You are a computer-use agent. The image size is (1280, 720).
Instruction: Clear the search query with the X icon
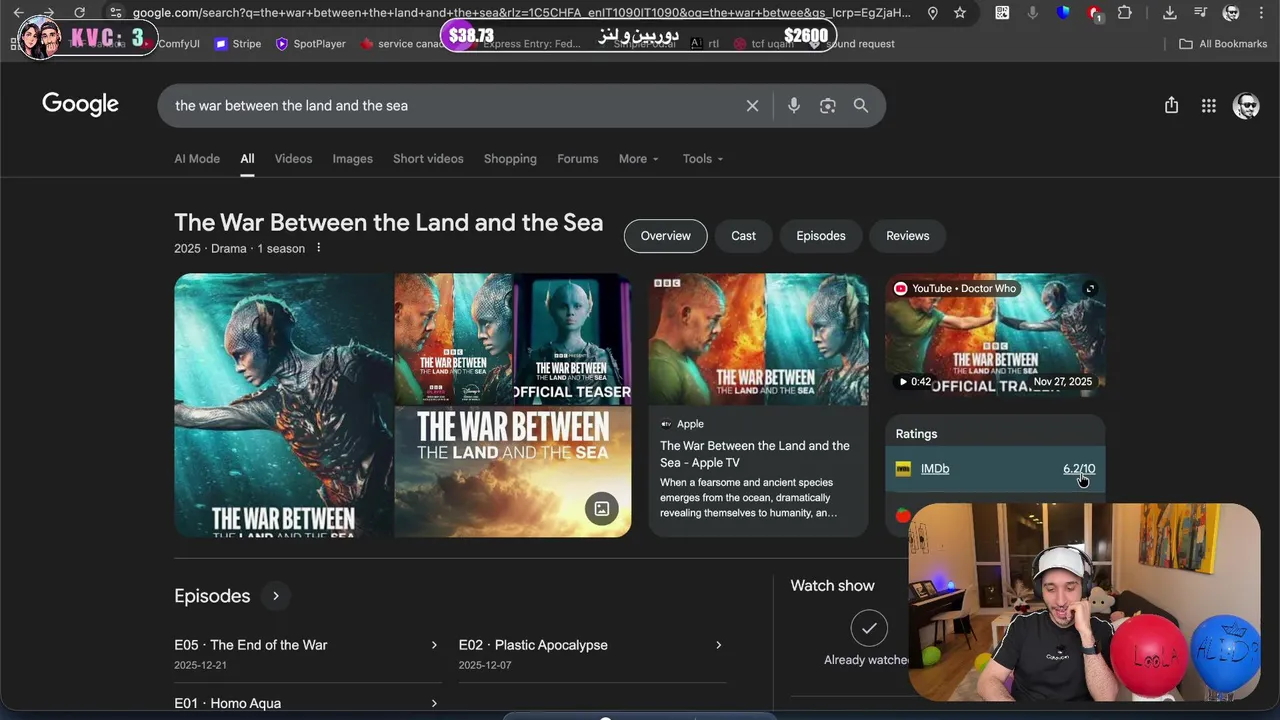(752, 106)
